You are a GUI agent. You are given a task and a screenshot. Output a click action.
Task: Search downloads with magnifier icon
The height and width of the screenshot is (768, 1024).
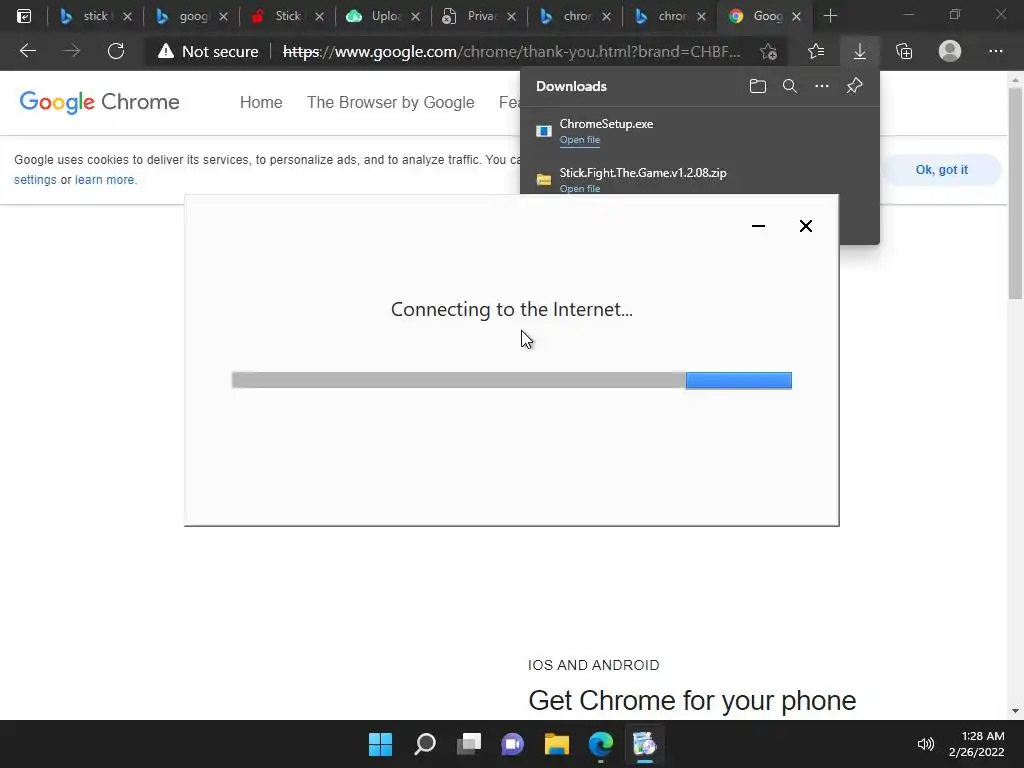790,86
